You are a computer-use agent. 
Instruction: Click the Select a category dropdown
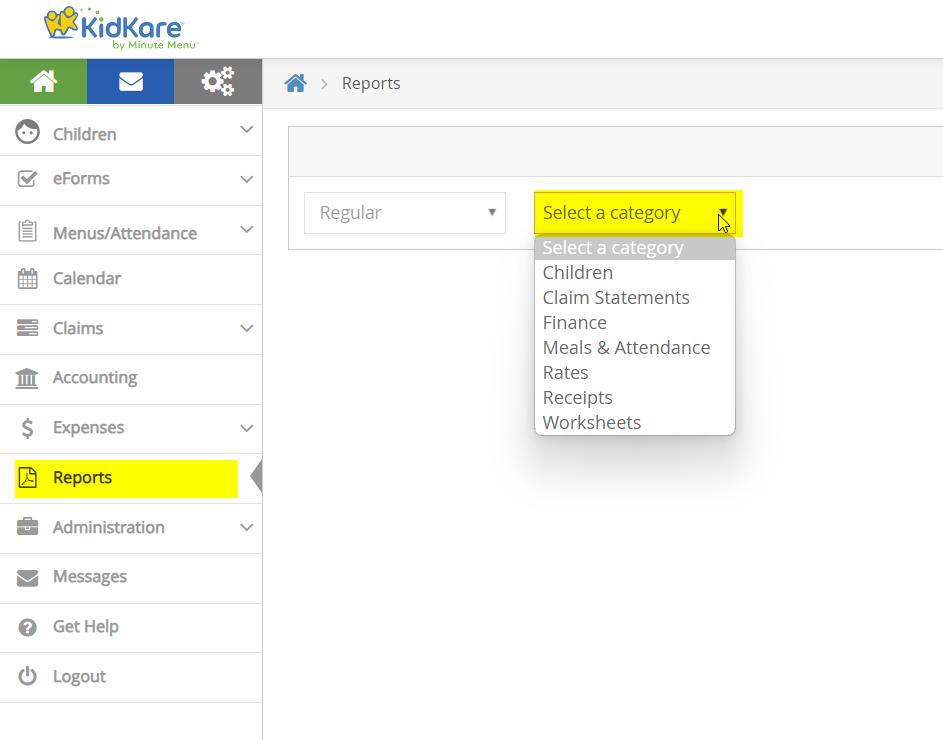point(634,213)
